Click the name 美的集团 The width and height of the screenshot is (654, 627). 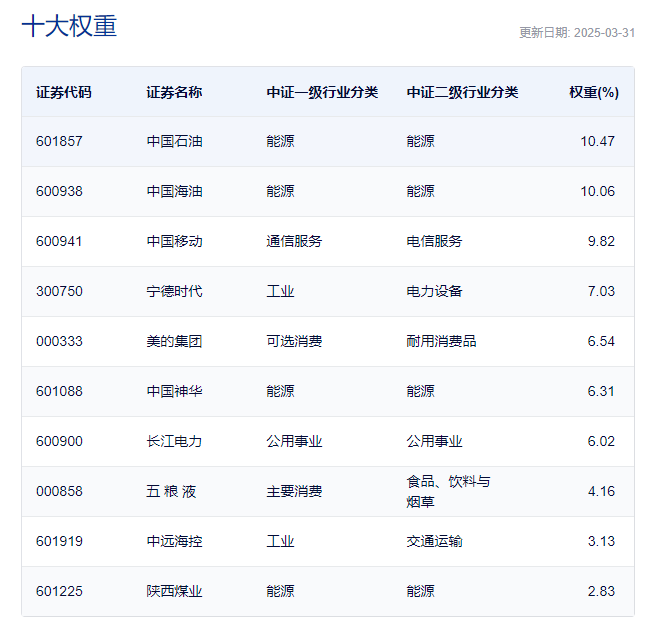click(x=174, y=341)
